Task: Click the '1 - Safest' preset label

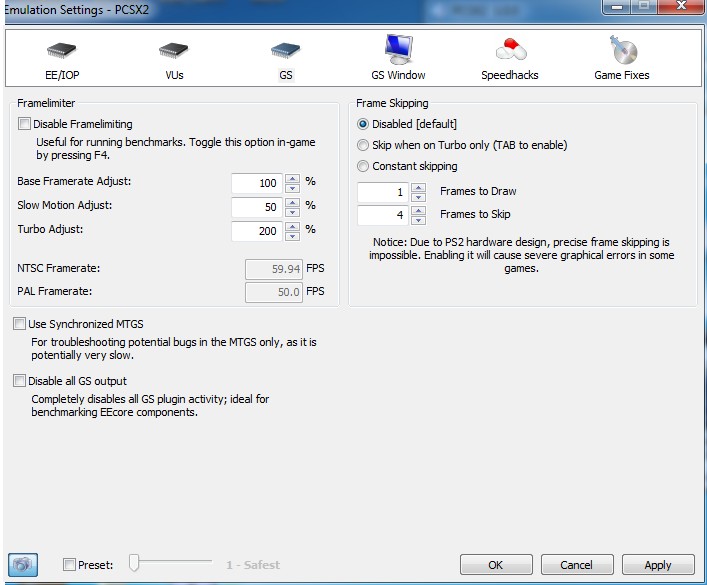Action: pos(253,565)
